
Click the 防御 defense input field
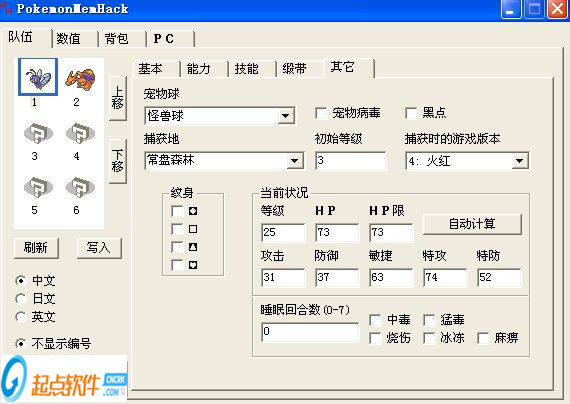tap(337, 278)
